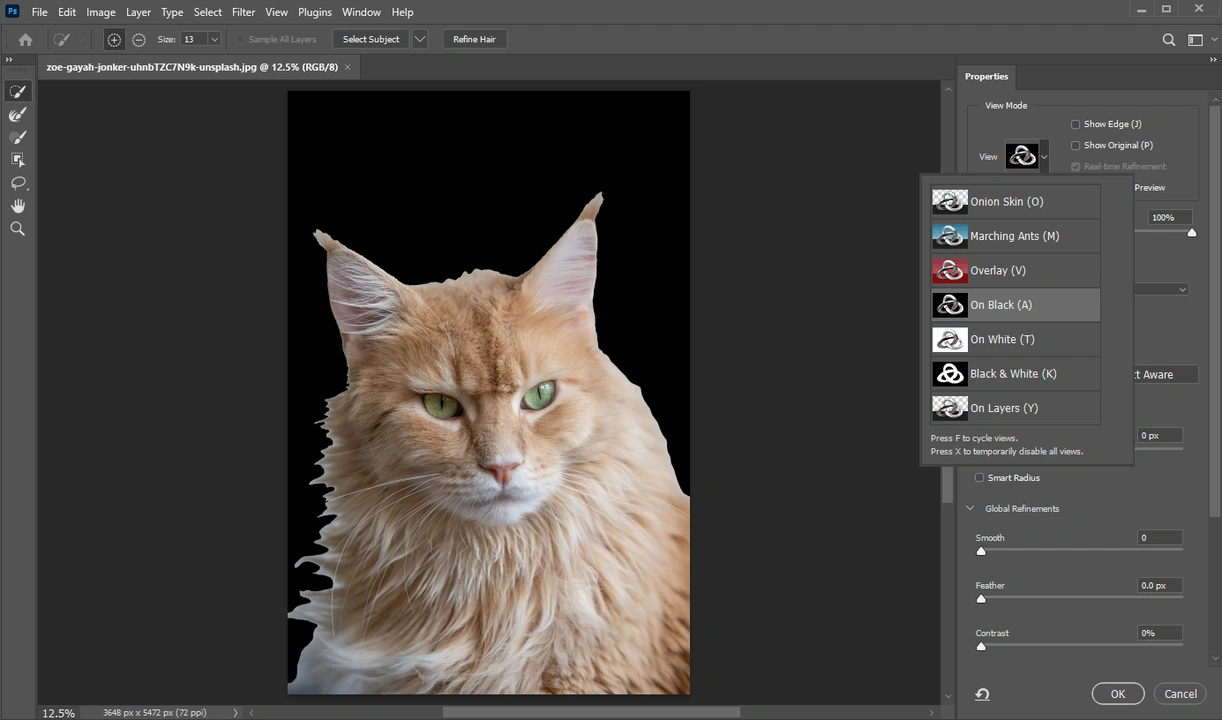Click the Select Subject button

(371, 39)
